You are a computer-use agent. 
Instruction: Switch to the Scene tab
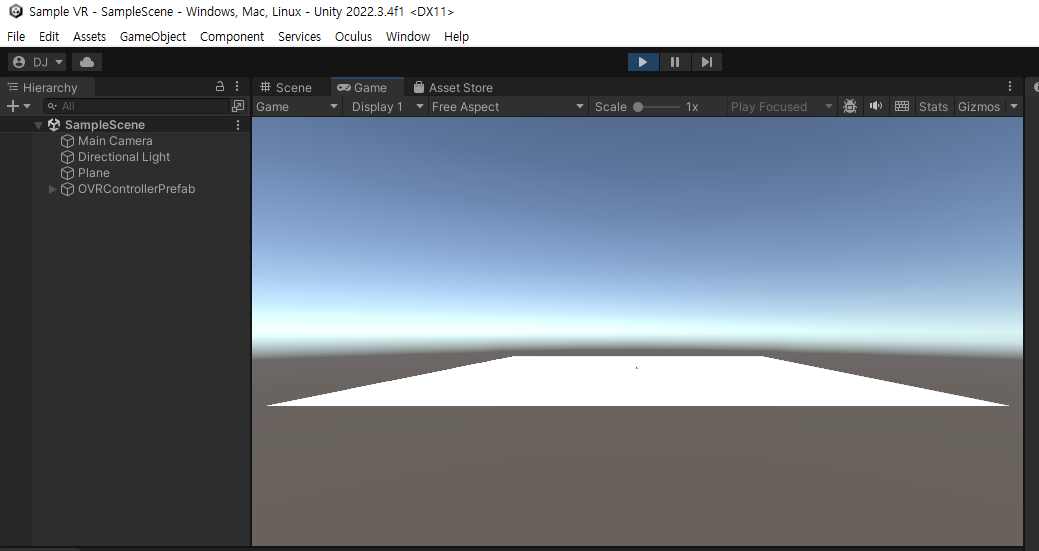click(x=286, y=87)
